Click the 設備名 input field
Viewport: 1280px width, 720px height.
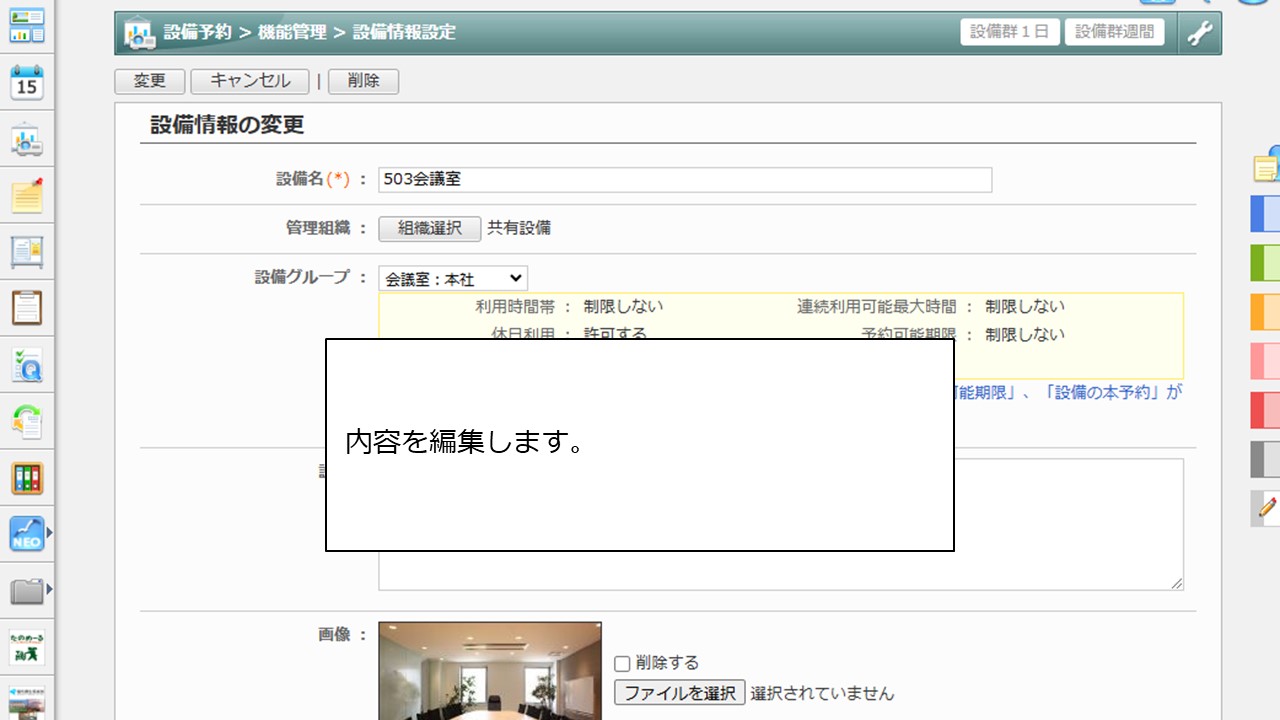click(x=685, y=180)
